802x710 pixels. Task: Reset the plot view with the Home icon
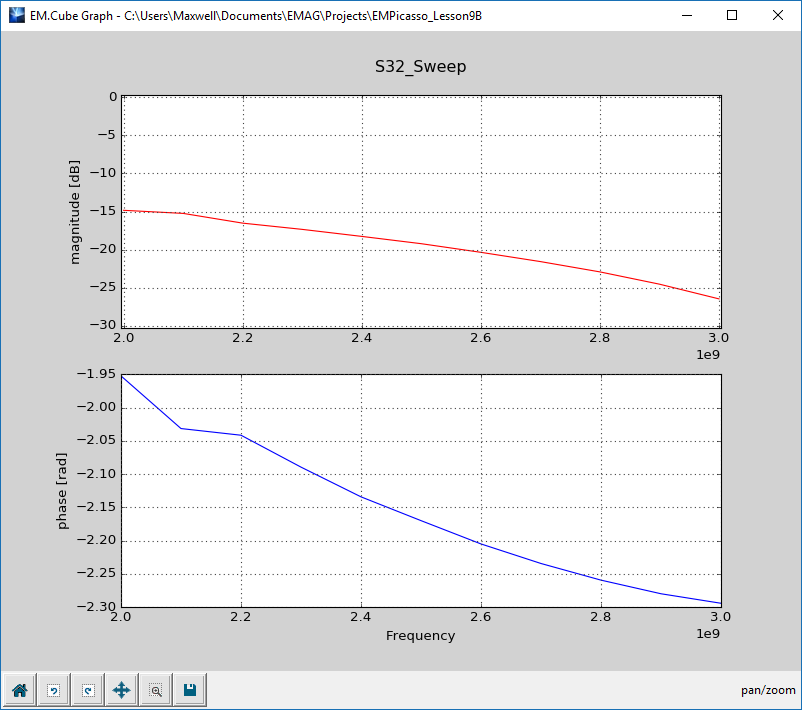pos(19,690)
